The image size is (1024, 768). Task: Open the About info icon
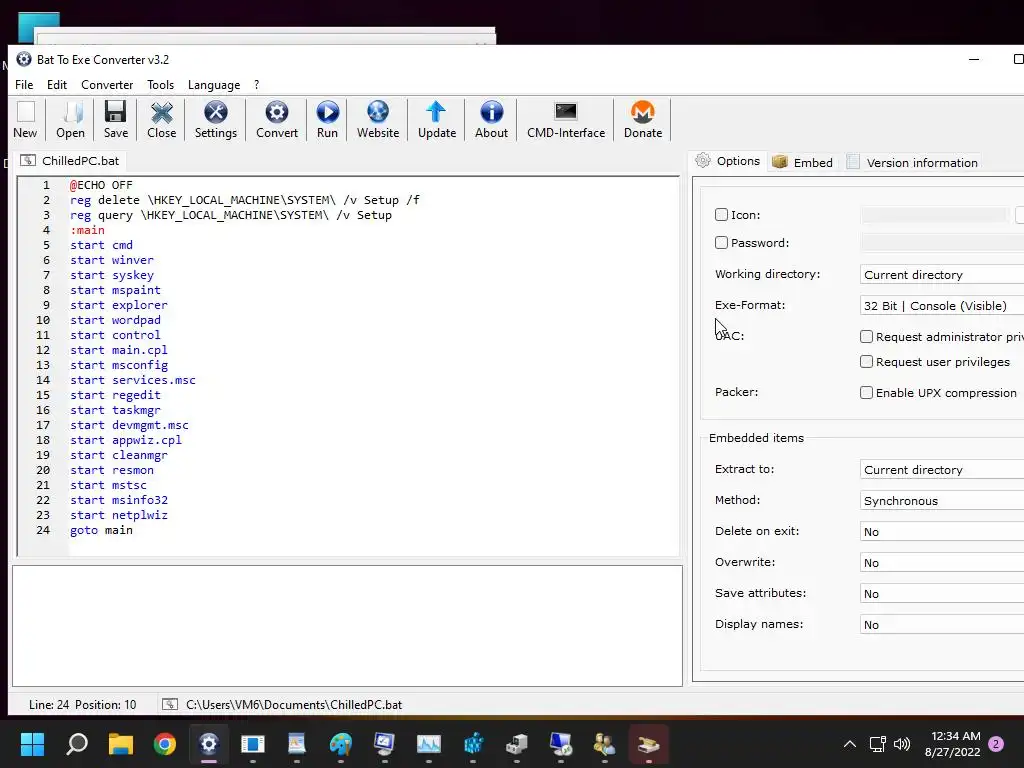[491, 120]
